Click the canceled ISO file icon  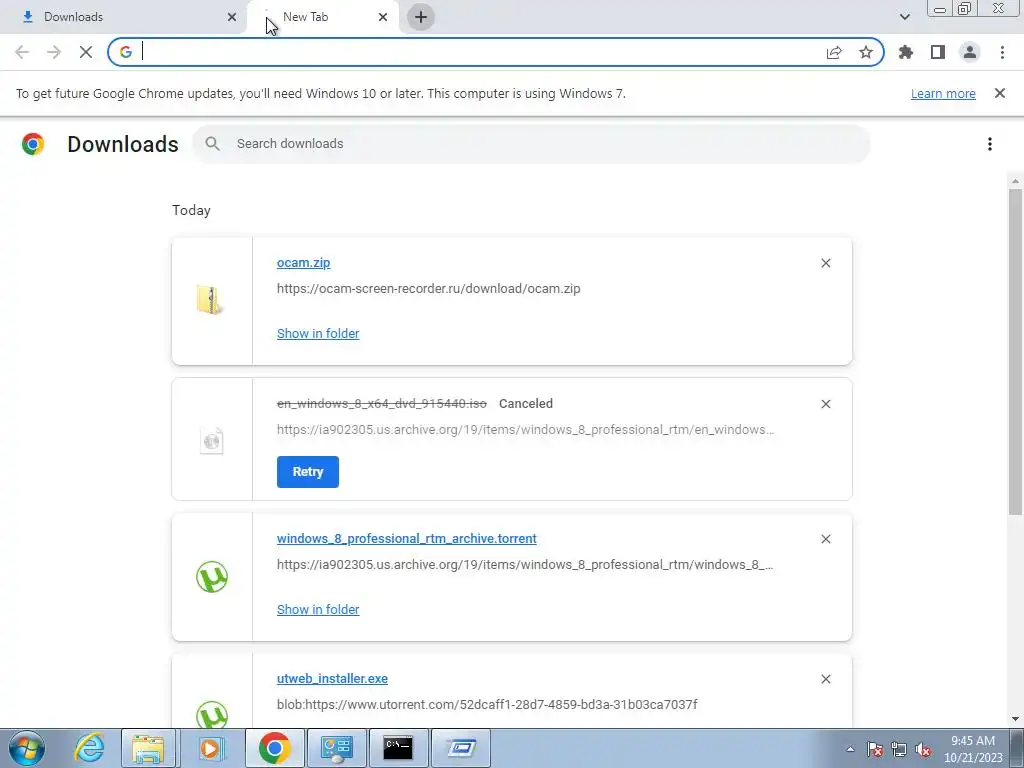click(212, 441)
